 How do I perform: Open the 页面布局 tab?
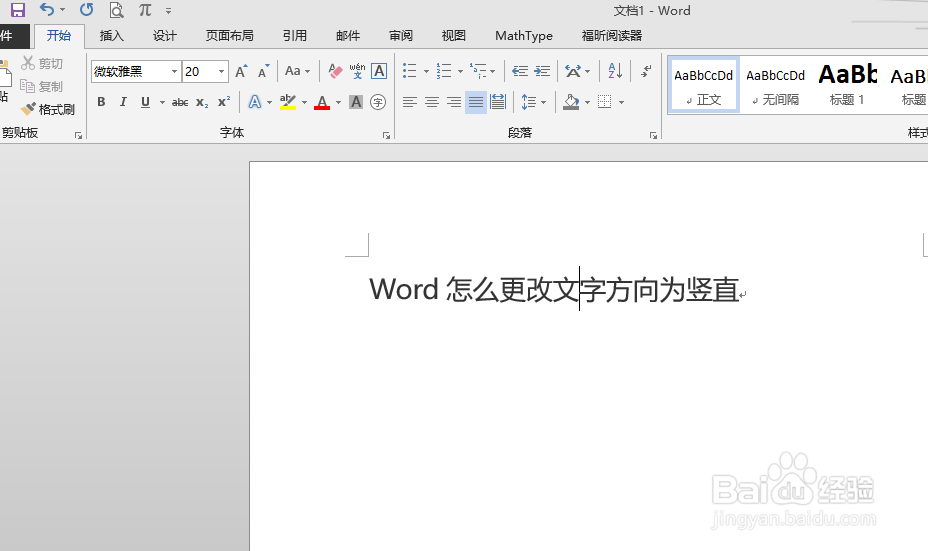pyautogui.click(x=230, y=36)
